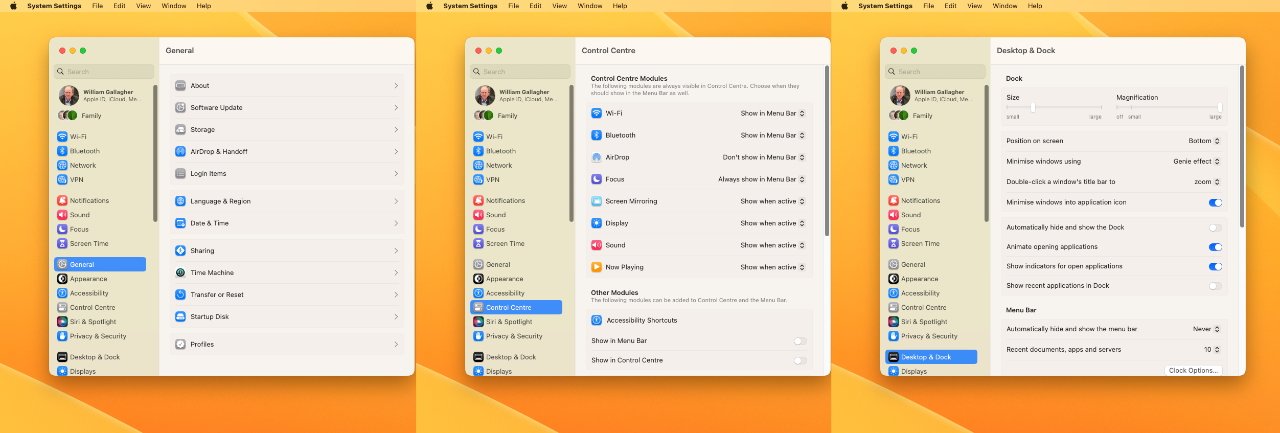This screenshot has height=433, width=1280.
Task: Click AirDrop module icon in Control Centre pane
Action: click(x=596, y=157)
